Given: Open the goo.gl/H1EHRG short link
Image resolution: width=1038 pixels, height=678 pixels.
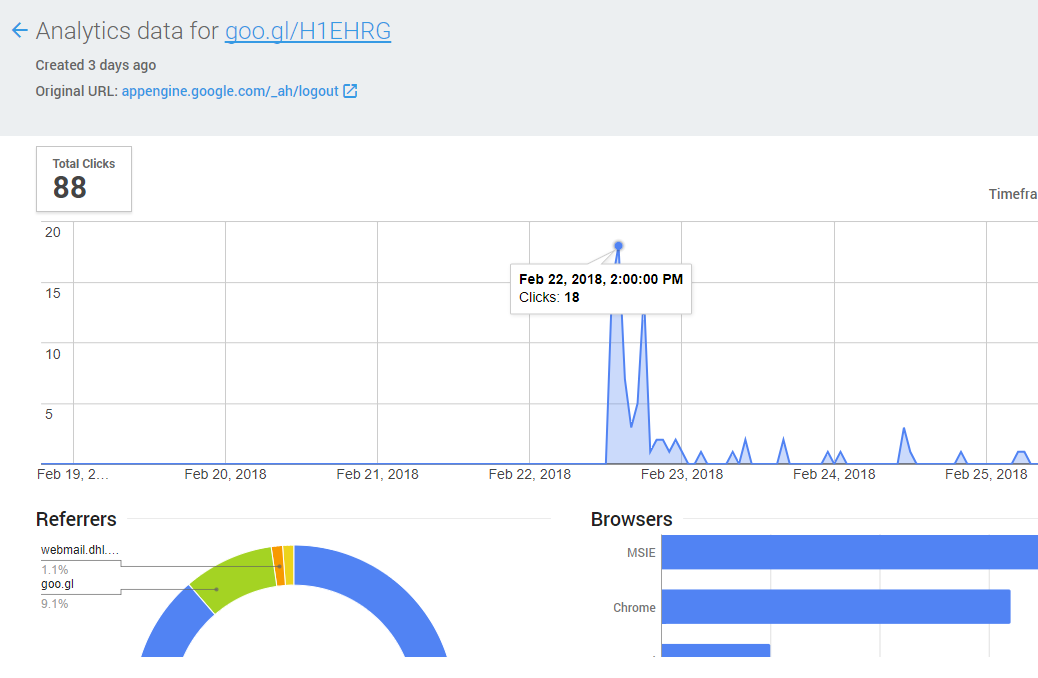Looking at the screenshot, I should tap(308, 31).
